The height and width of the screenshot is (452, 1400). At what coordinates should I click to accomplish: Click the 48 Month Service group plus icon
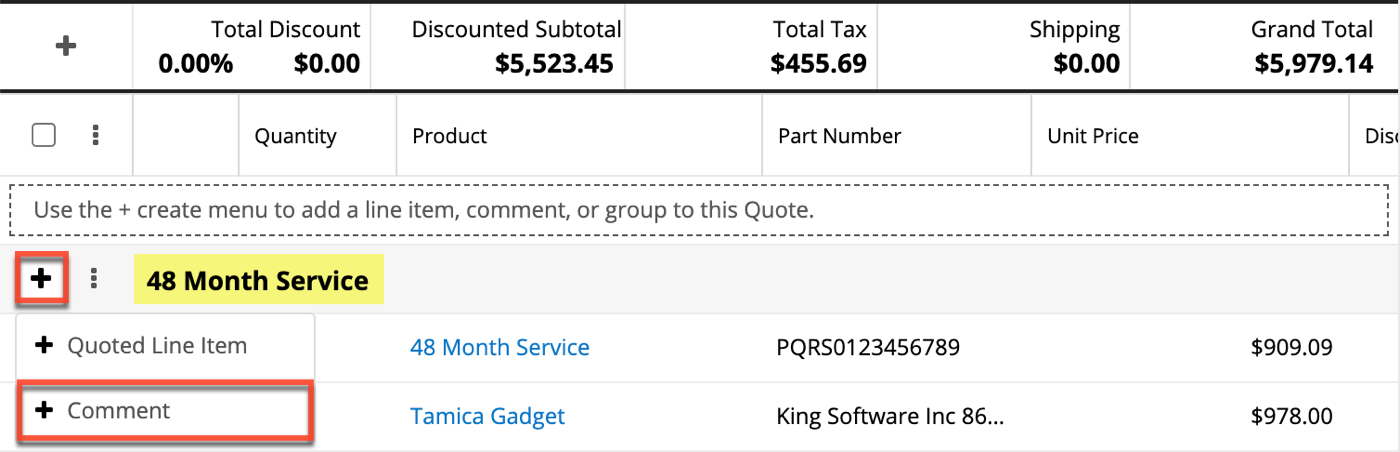coord(41,279)
